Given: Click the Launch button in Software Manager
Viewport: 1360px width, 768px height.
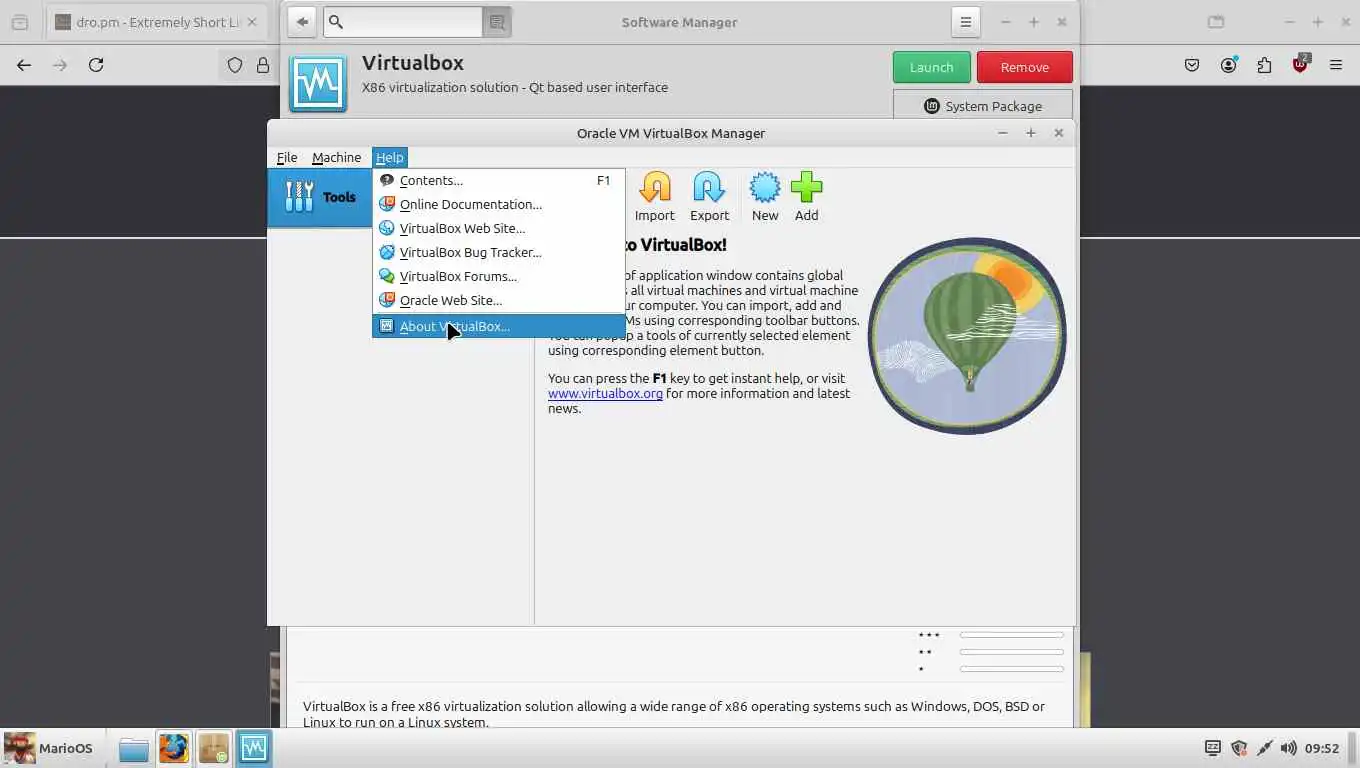Looking at the screenshot, I should [931, 67].
